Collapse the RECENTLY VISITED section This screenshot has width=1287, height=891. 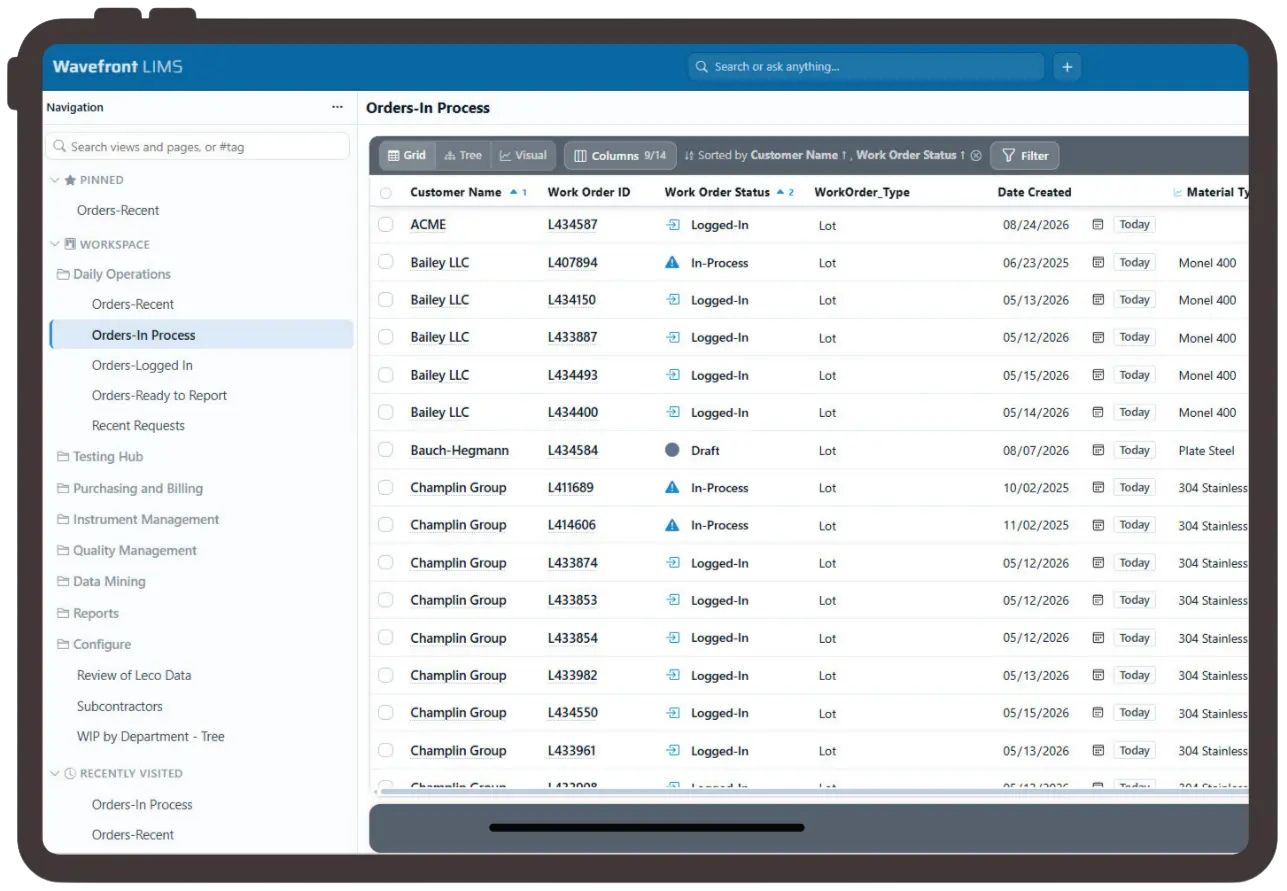55,774
